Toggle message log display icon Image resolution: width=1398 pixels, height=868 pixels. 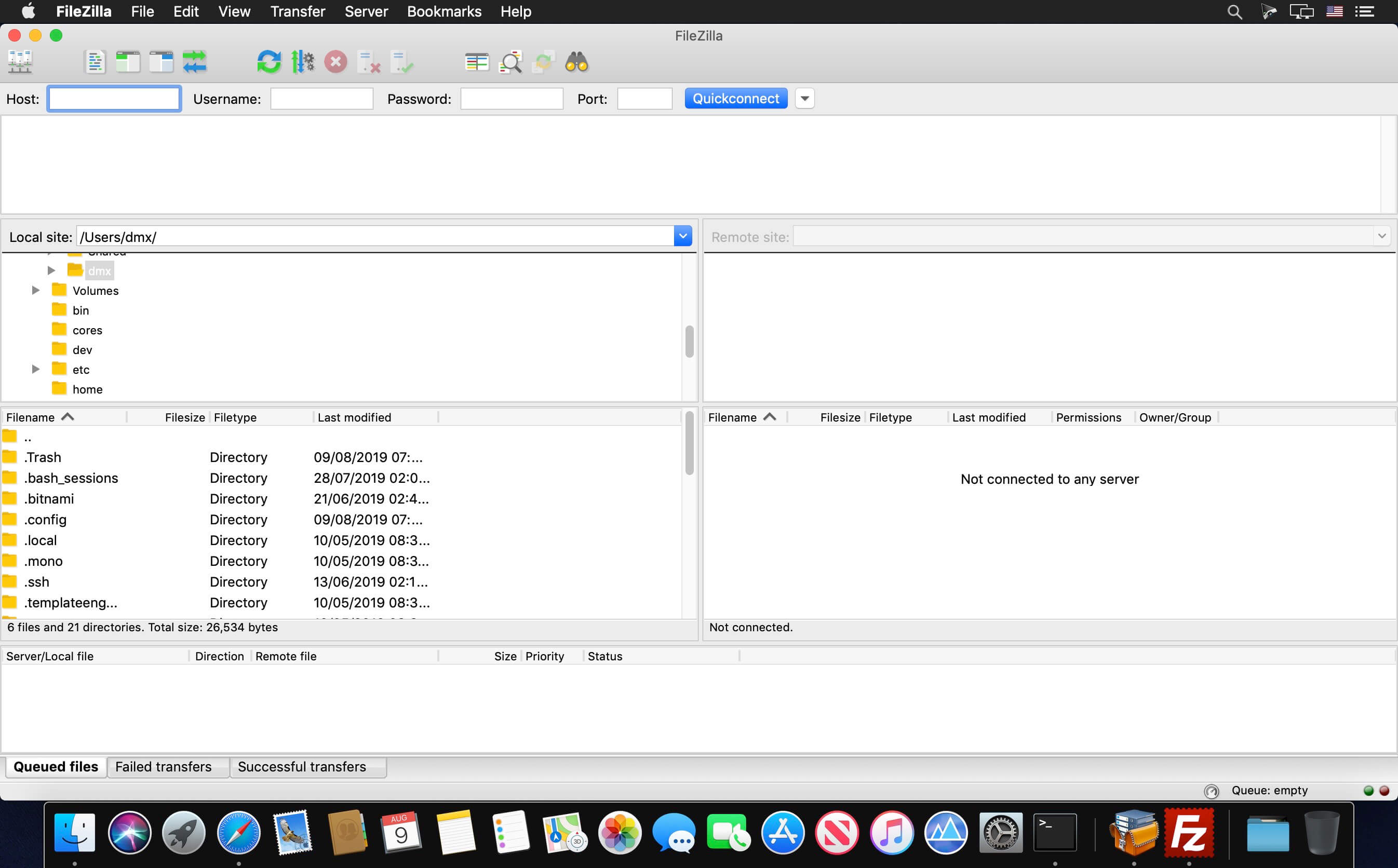coord(95,61)
